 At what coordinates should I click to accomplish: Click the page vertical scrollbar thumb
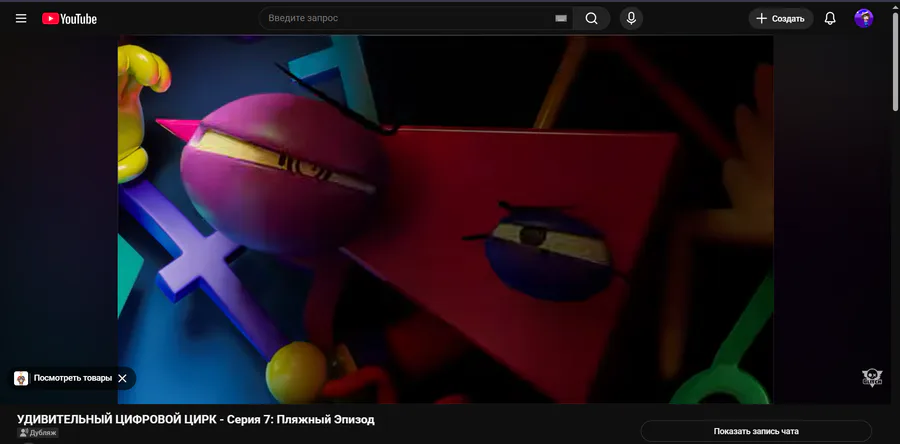[895, 60]
